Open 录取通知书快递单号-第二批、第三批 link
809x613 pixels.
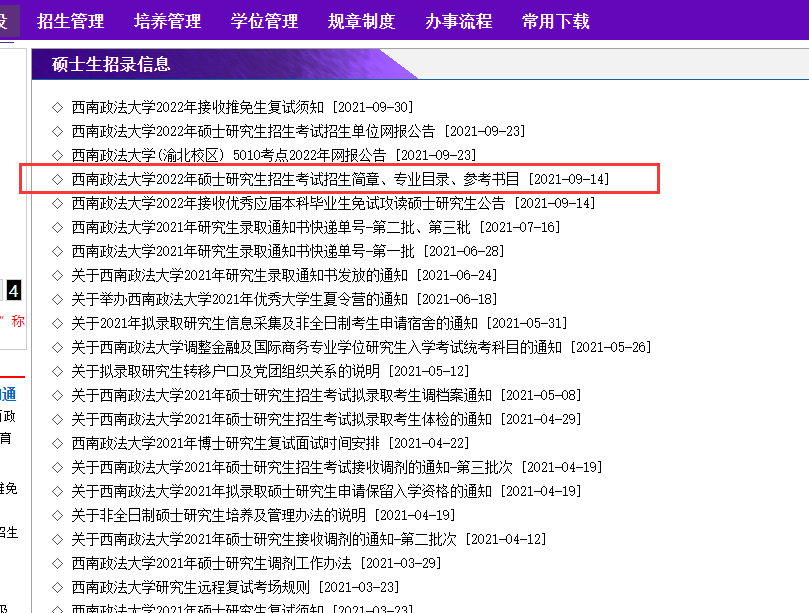271,227
